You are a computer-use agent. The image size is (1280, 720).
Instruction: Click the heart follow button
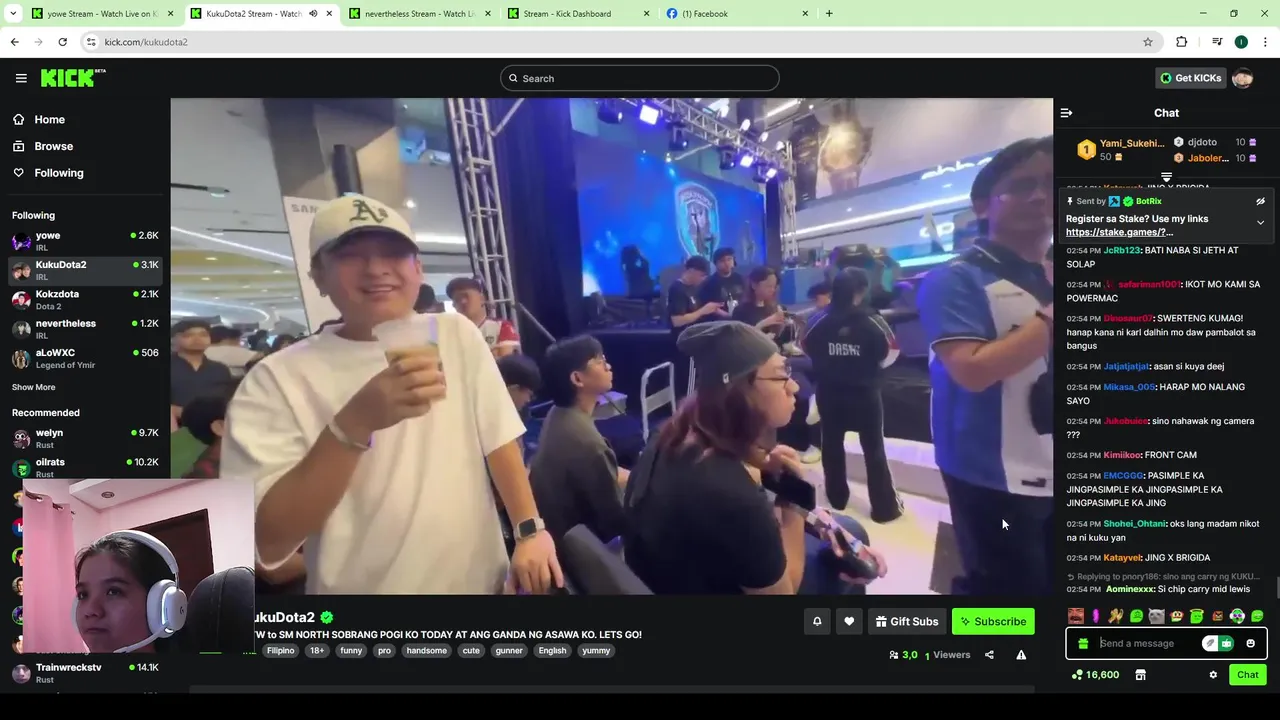849,621
